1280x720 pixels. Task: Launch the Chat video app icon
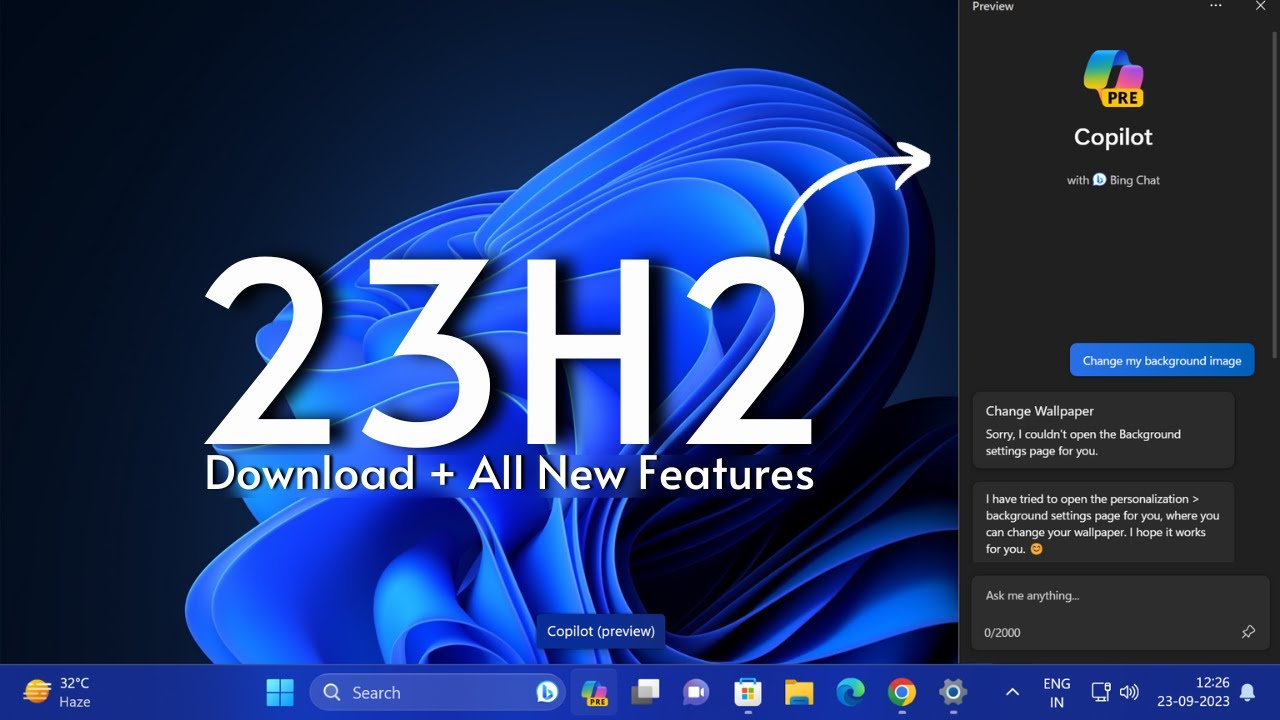695,692
